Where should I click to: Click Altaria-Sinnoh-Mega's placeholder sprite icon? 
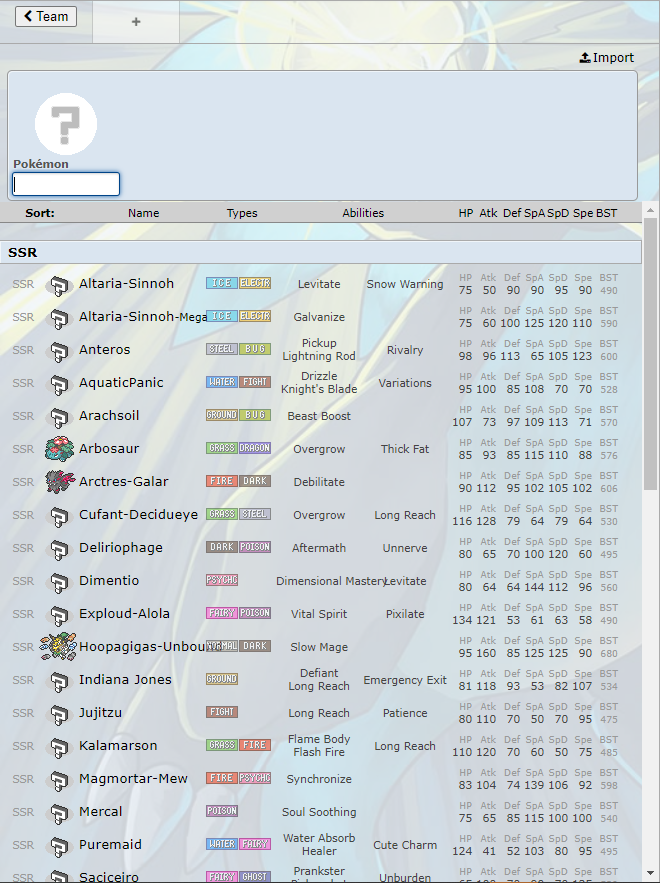(60, 318)
